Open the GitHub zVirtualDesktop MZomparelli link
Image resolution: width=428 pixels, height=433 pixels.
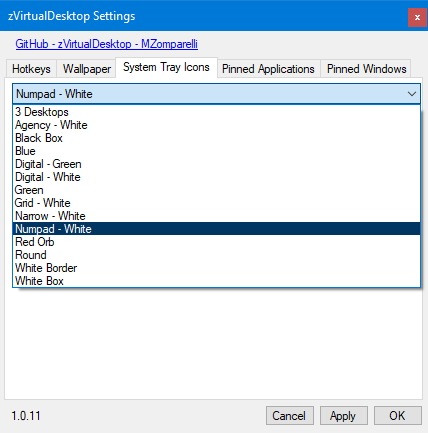coord(107,44)
